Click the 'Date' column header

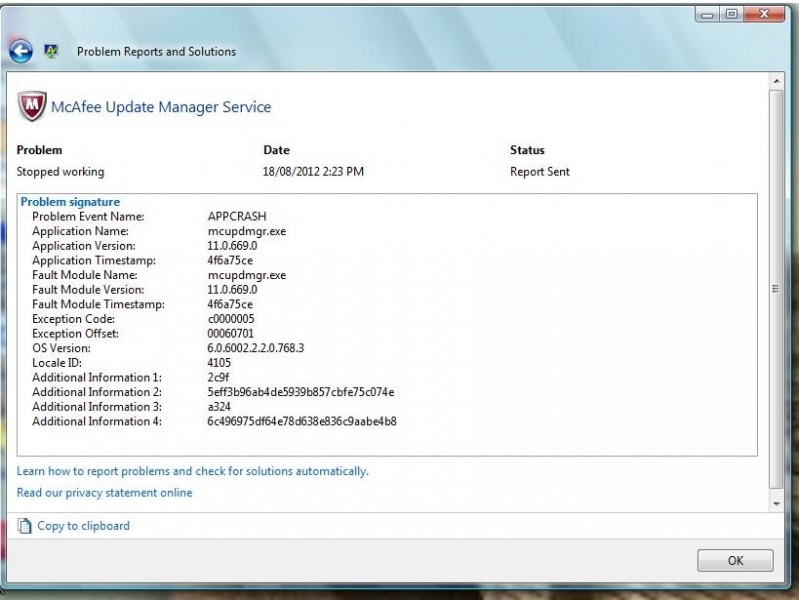click(x=276, y=150)
